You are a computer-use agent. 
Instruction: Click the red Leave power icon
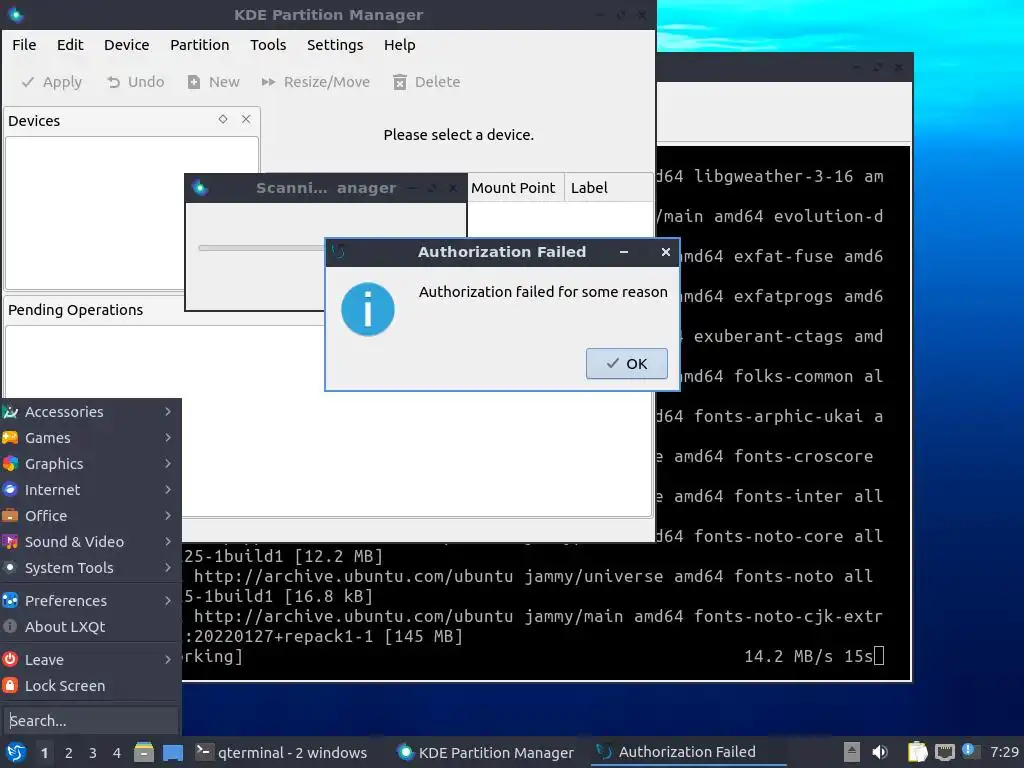pos(10,660)
